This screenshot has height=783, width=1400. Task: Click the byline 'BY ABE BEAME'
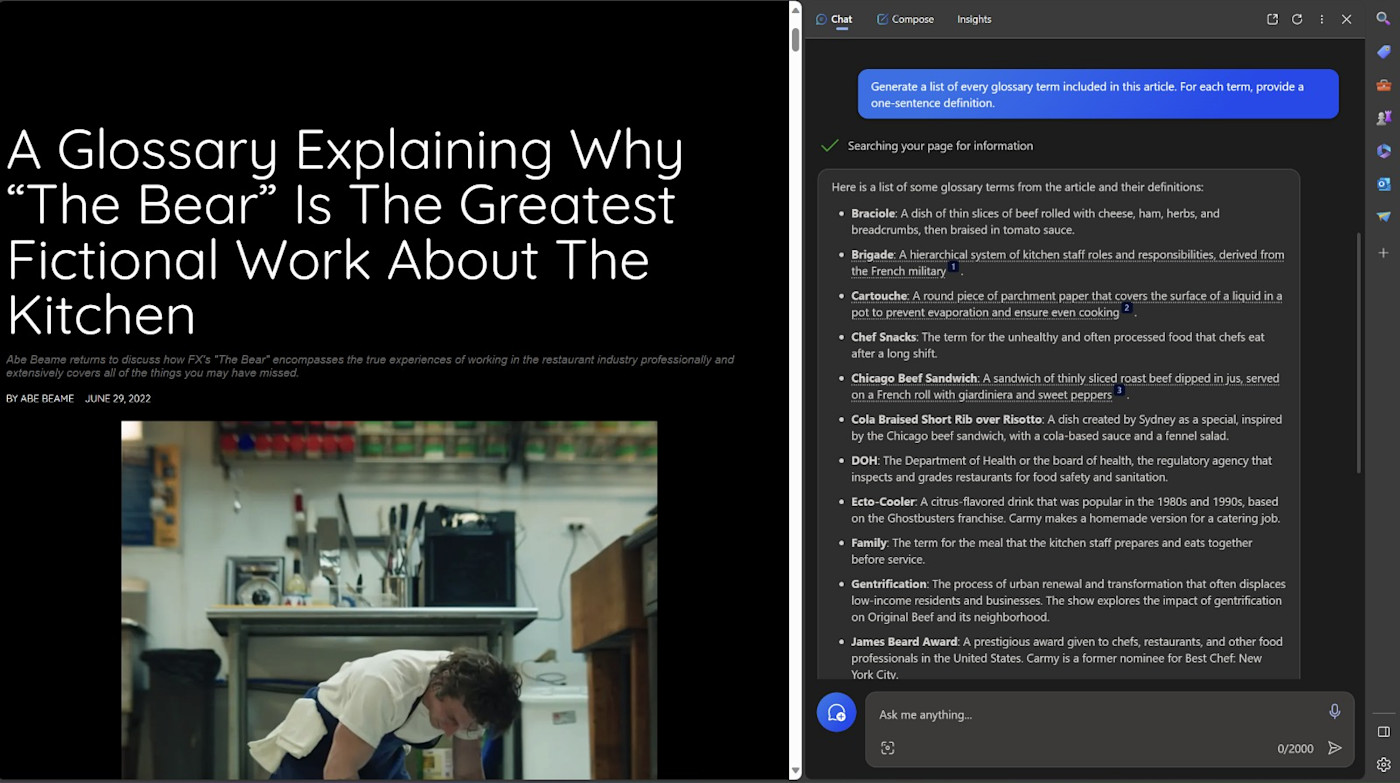(40, 399)
